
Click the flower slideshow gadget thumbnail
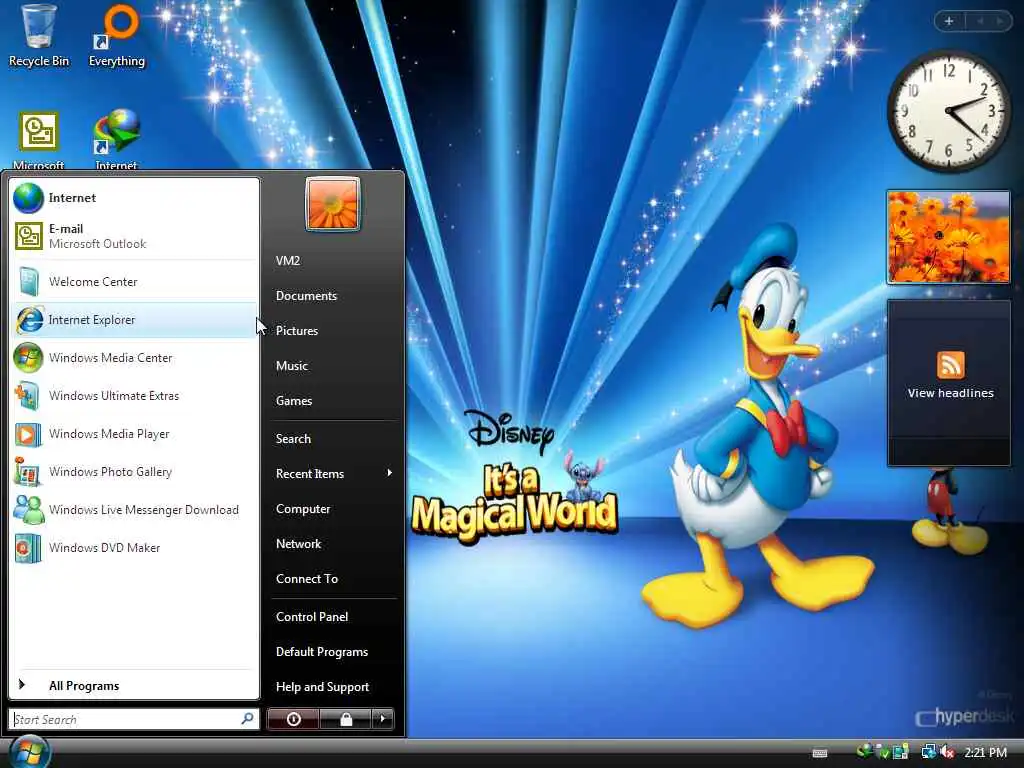point(948,237)
